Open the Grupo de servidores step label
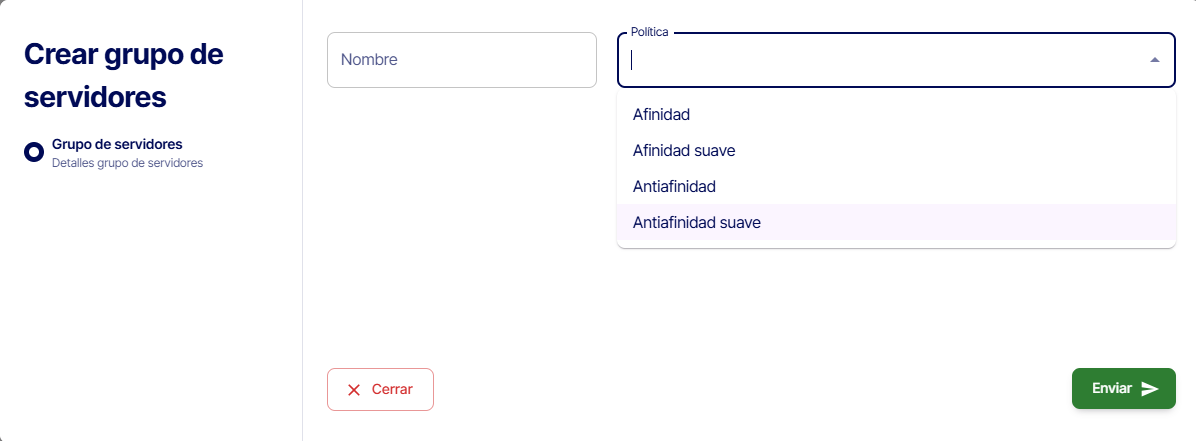 pyautogui.click(x=117, y=144)
